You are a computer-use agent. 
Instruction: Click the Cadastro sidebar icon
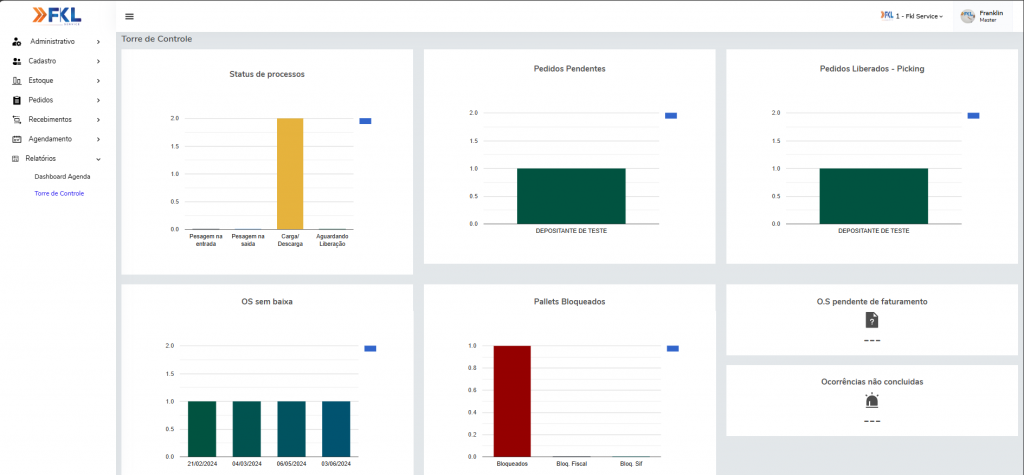(17, 61)
